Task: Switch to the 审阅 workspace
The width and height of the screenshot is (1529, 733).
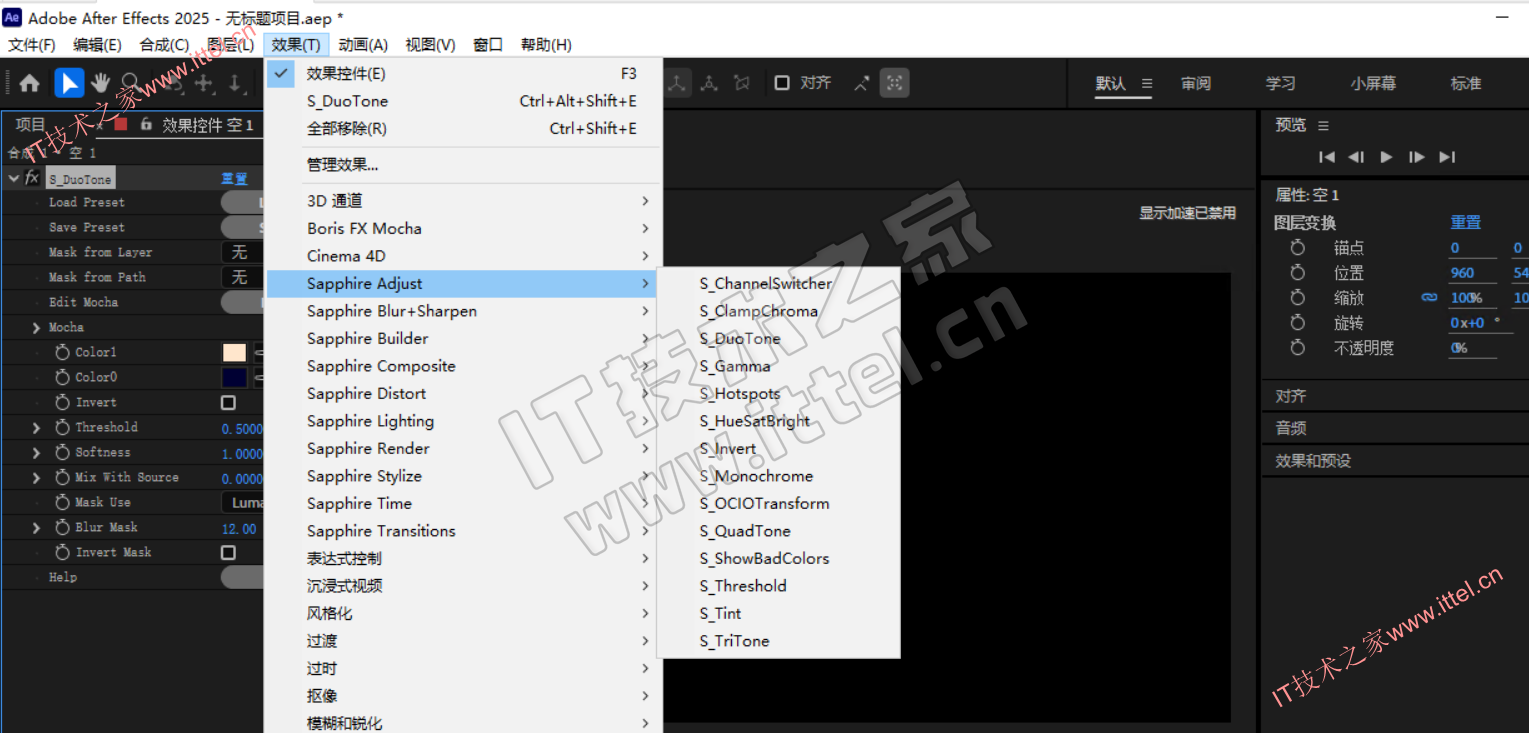Action: coord(1195,84)
